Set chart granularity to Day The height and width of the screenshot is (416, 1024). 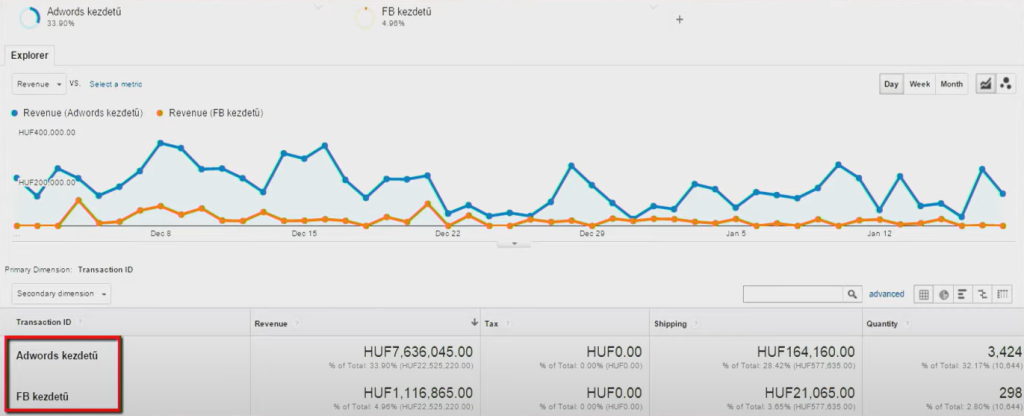coord(890,84)
